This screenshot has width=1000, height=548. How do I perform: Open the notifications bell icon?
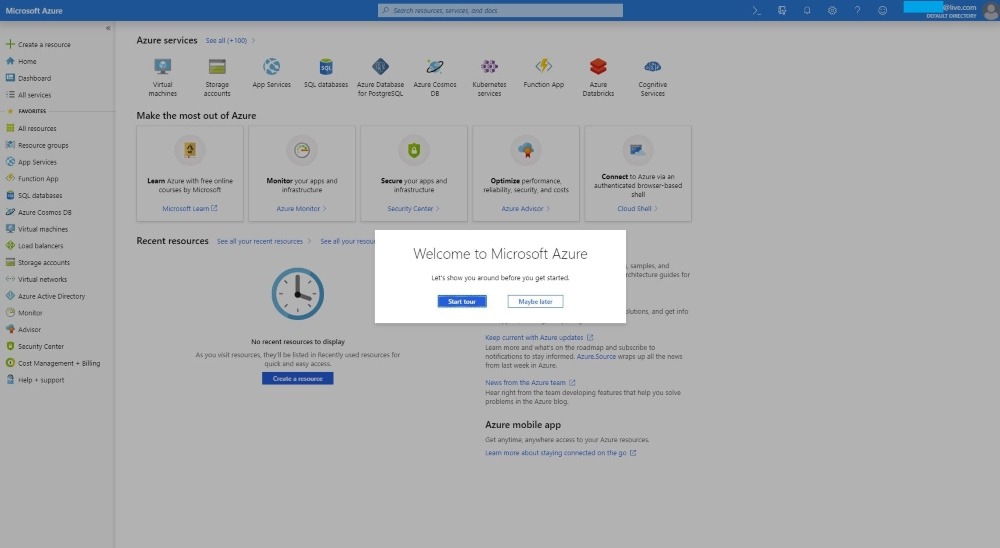[x=807, y=10]
